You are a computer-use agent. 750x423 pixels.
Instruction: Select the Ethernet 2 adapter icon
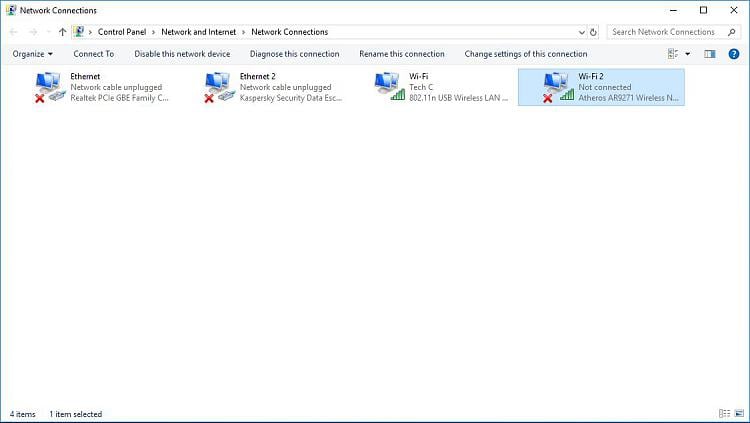pos(220,87)
